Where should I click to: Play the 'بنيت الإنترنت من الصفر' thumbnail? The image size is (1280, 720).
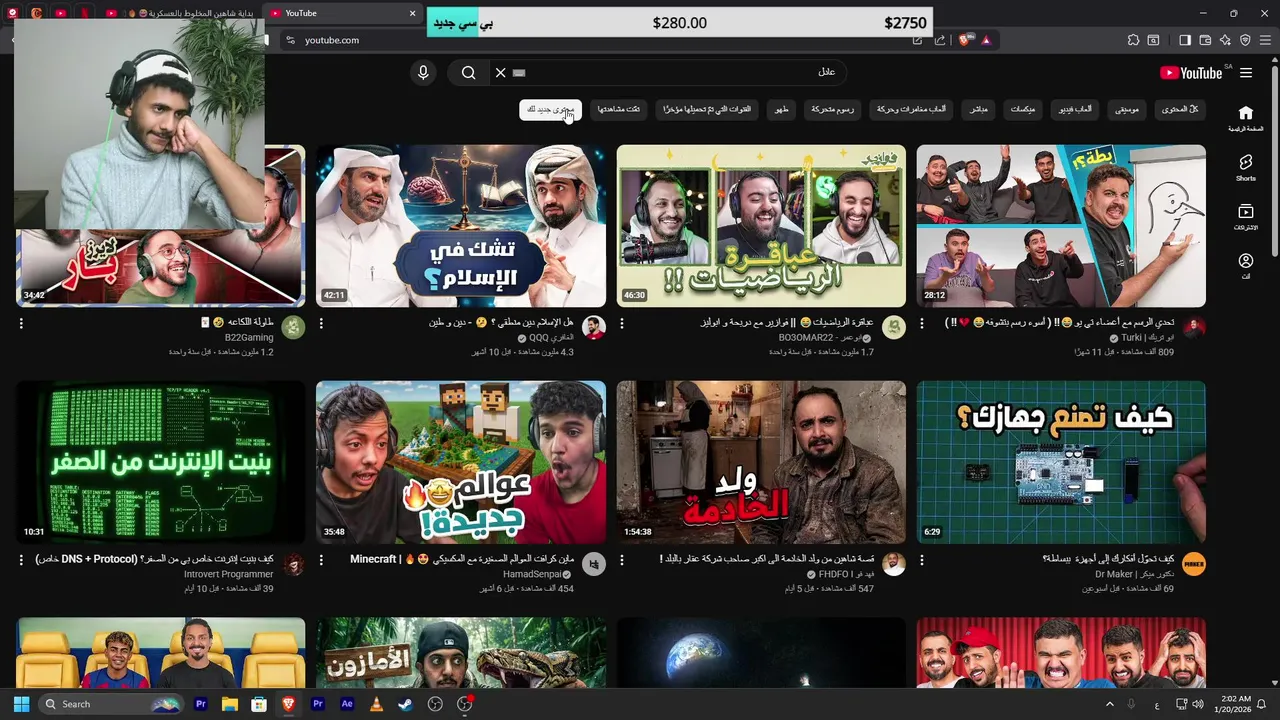tap(160, 462)
